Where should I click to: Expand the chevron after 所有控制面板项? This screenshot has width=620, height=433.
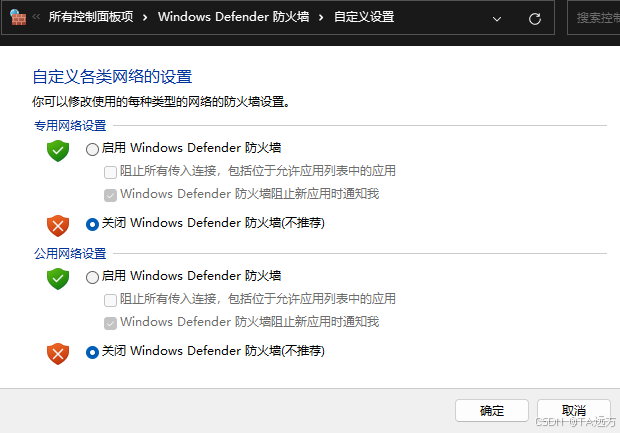145,17
